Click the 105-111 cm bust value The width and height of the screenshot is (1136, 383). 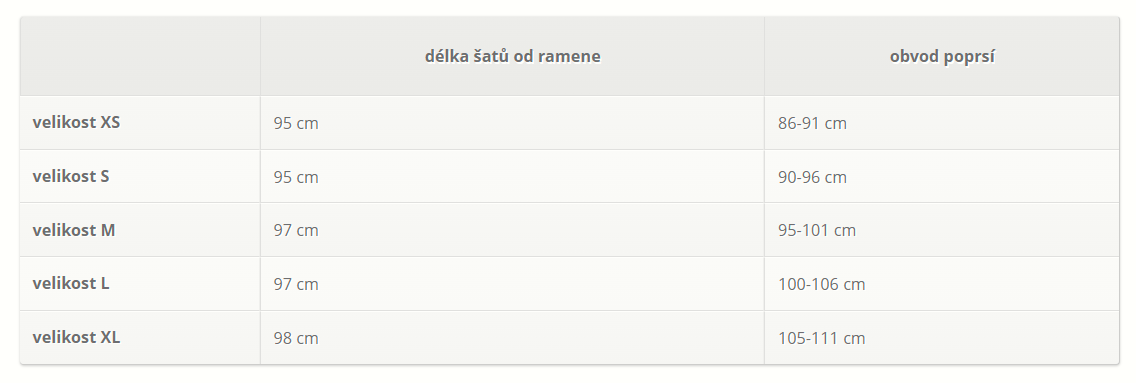point(822,337)
